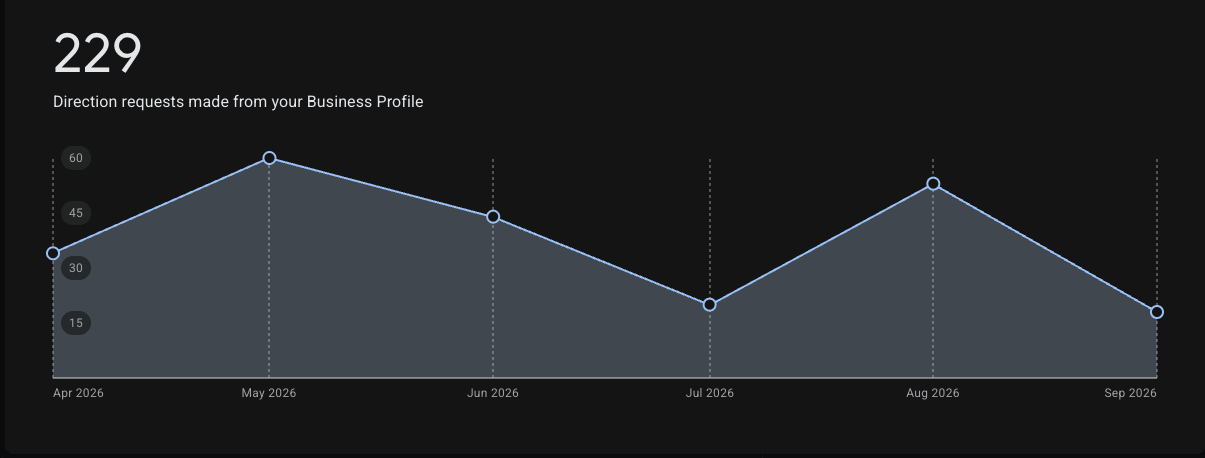Click the 229 total requests figure
The image size is (1205, 458).
[97, 54]
